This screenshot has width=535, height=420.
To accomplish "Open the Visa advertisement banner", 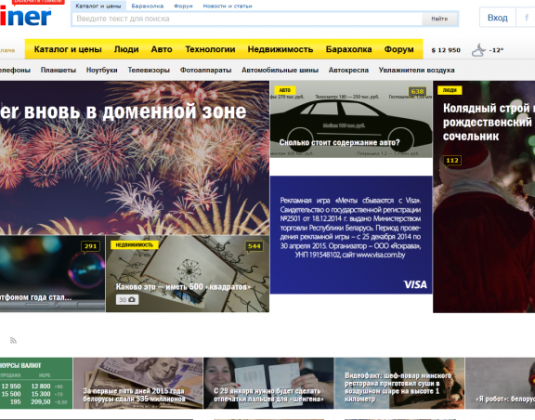I will [351, 235].
